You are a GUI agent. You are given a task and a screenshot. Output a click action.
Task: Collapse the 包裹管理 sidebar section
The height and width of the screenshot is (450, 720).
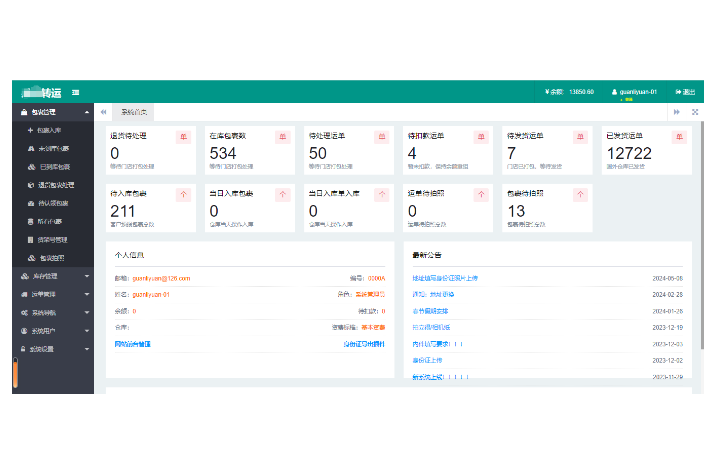click(86, 112)
